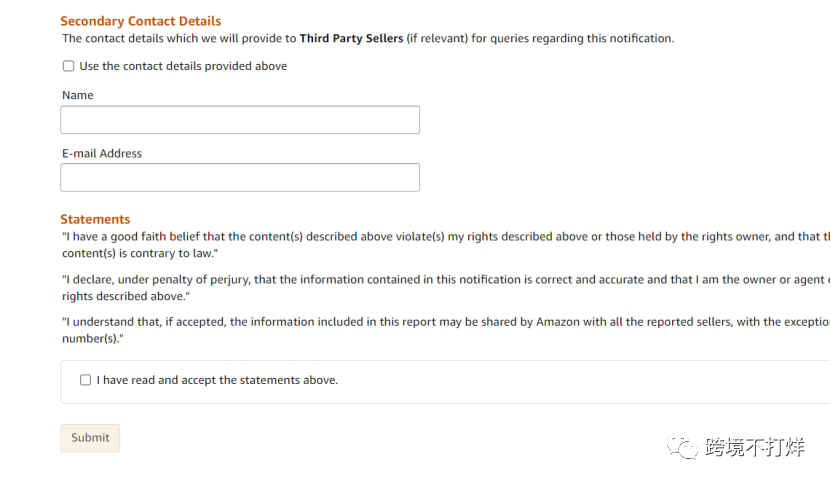The width and height of the screenshot is (831, 483).
Task: Select the 'Secondary Contact Details' heading
Action: point(141,21)
